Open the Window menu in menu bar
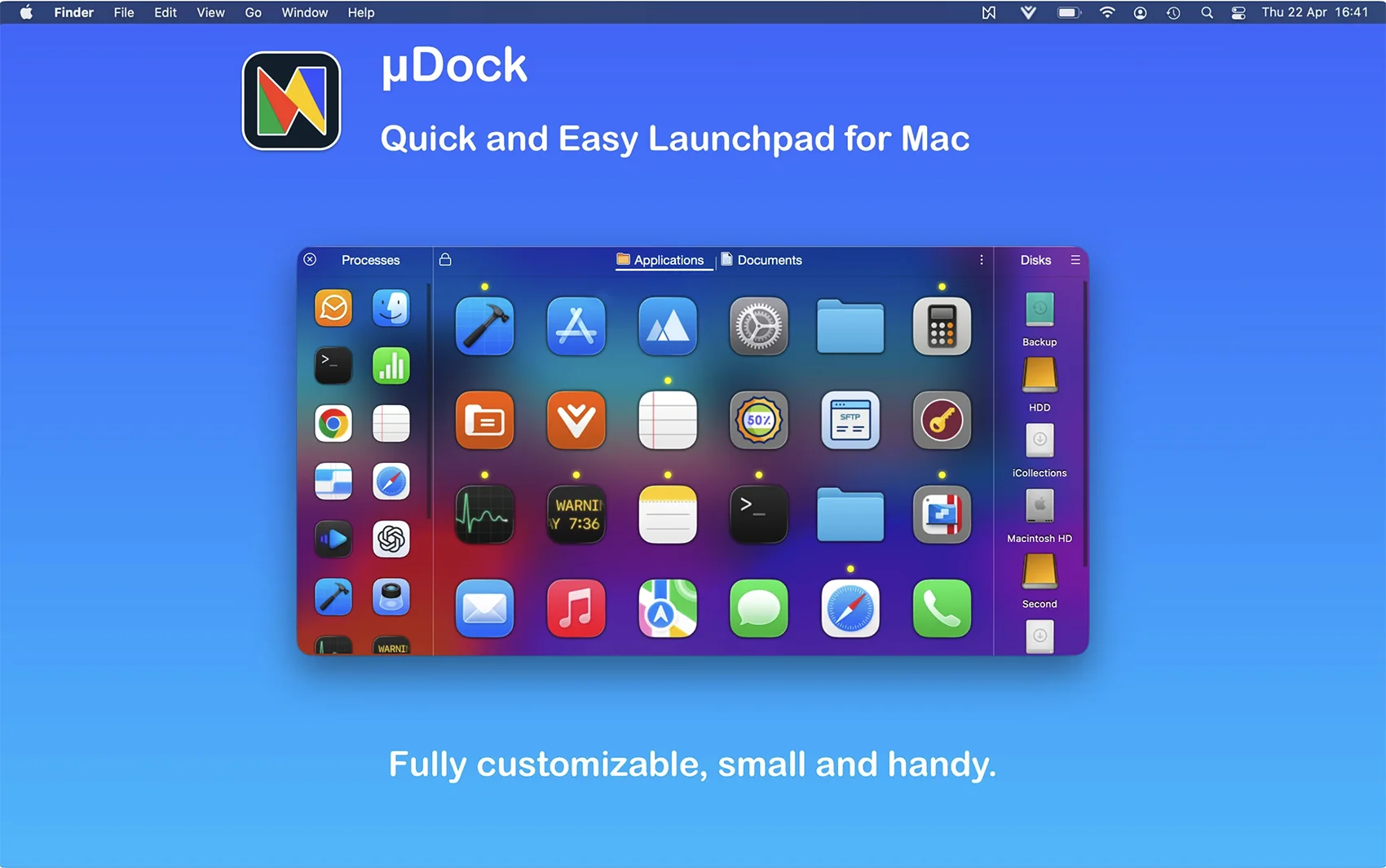 pyautogui.click(x=304, y=12)
